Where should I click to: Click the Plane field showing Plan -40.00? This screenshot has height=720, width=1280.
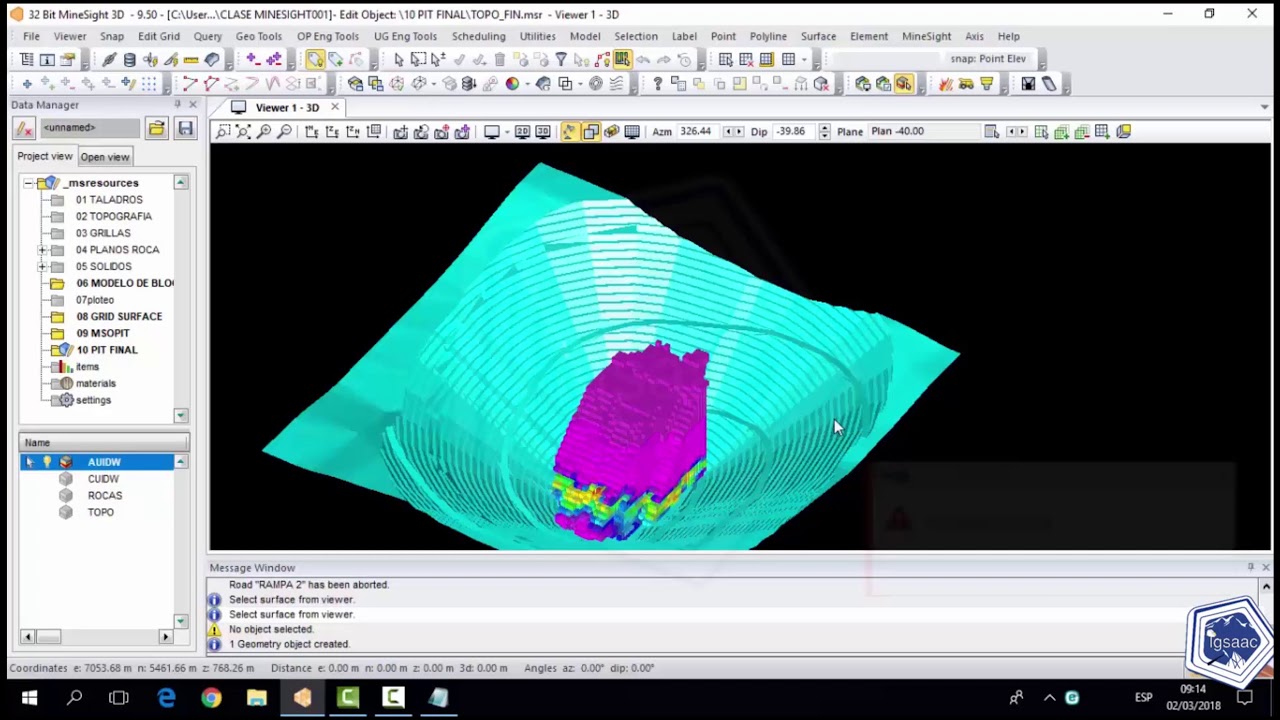[924, 131]
